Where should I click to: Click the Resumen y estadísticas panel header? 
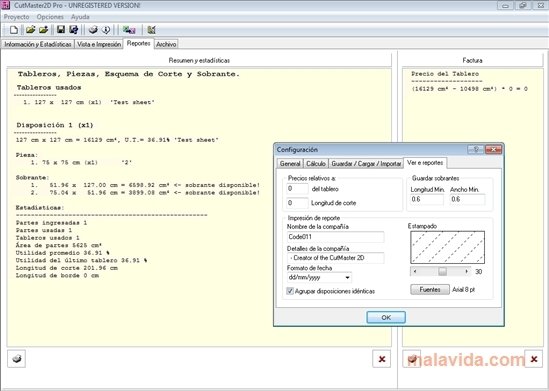pos(199,60)
